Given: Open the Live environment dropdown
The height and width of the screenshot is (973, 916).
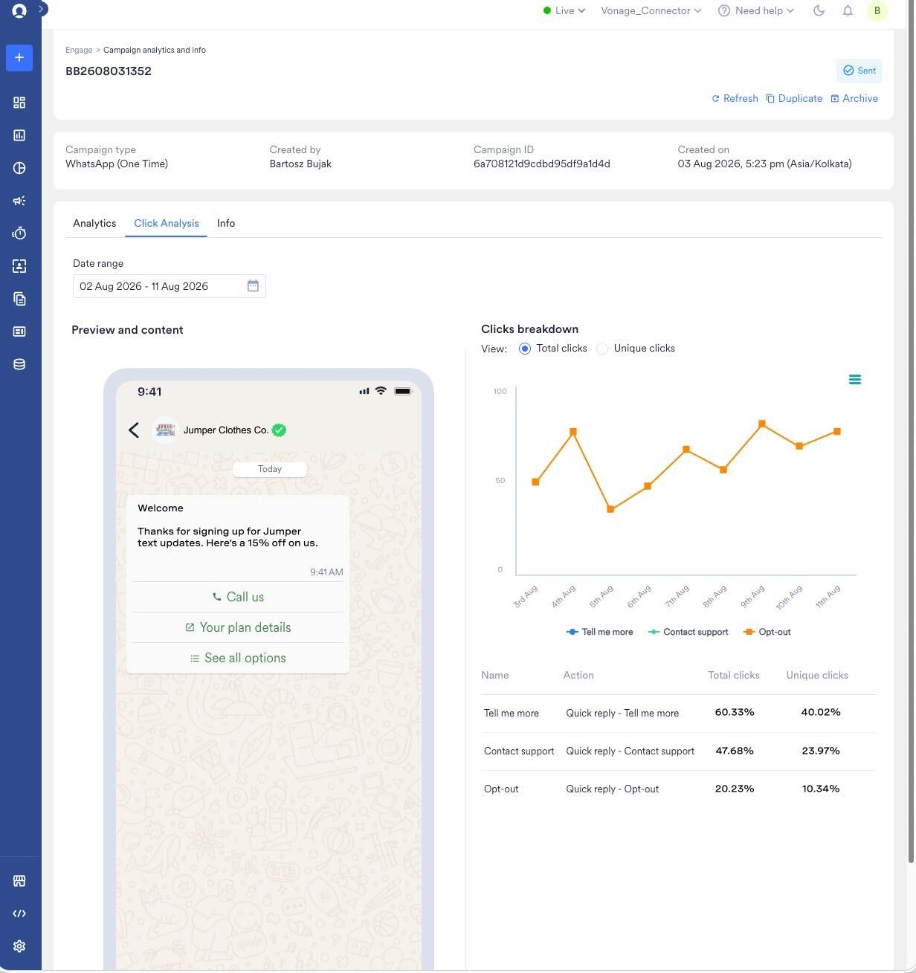Looking at the screenshot, I should [564, 11].
